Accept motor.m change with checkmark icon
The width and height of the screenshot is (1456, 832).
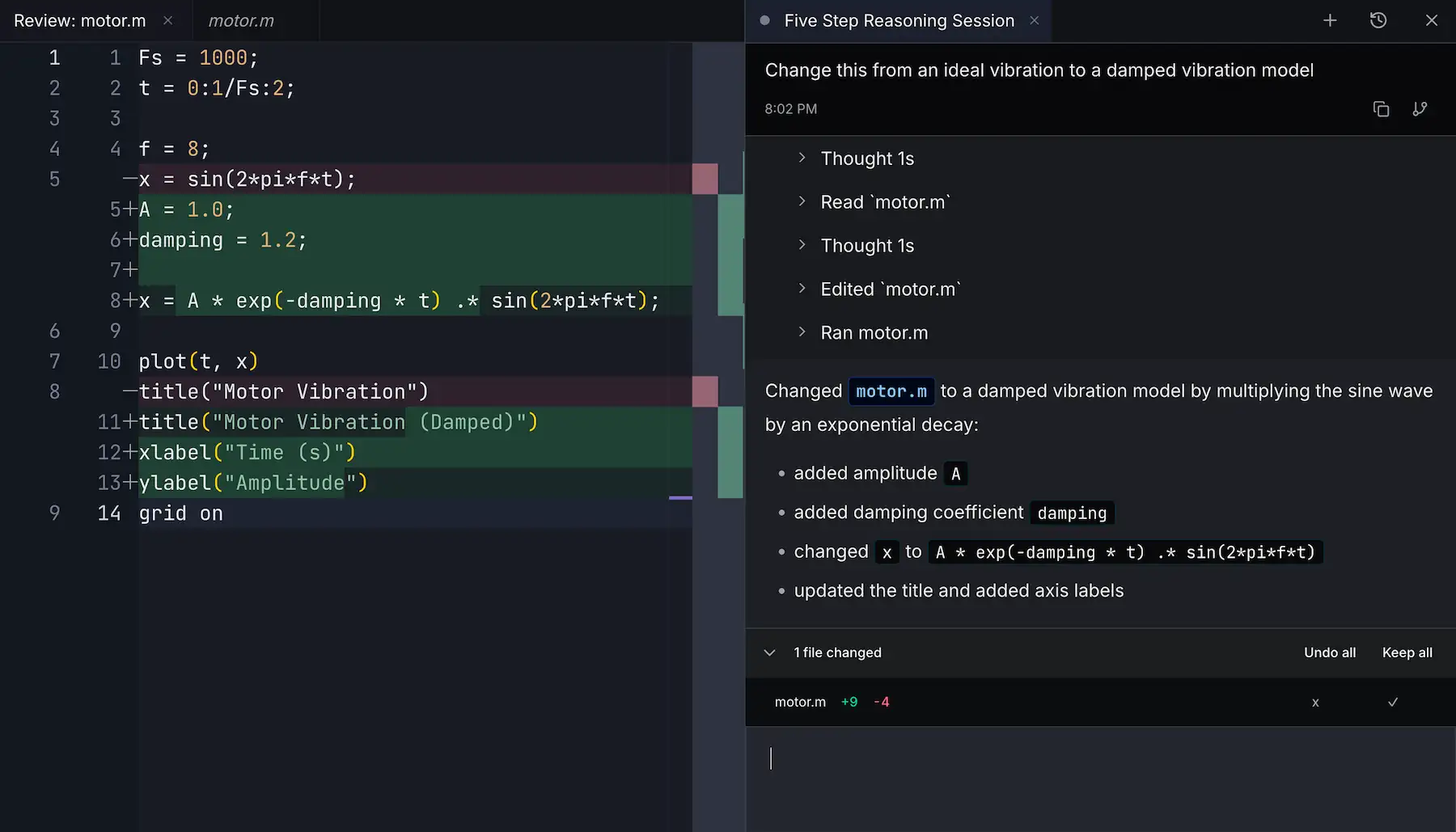pos(1393,702)
